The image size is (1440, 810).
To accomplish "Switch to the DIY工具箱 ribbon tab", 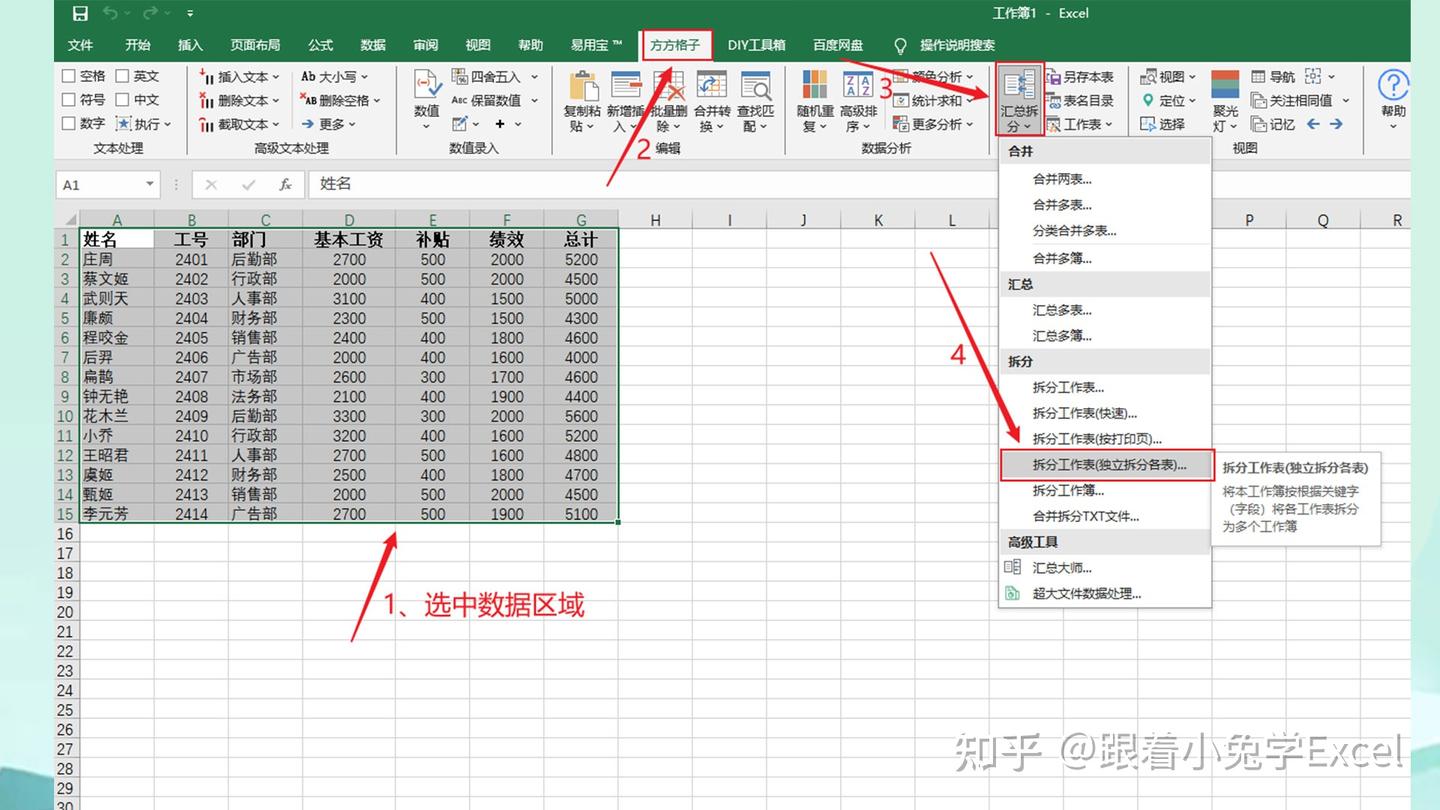I will (757, 44).
